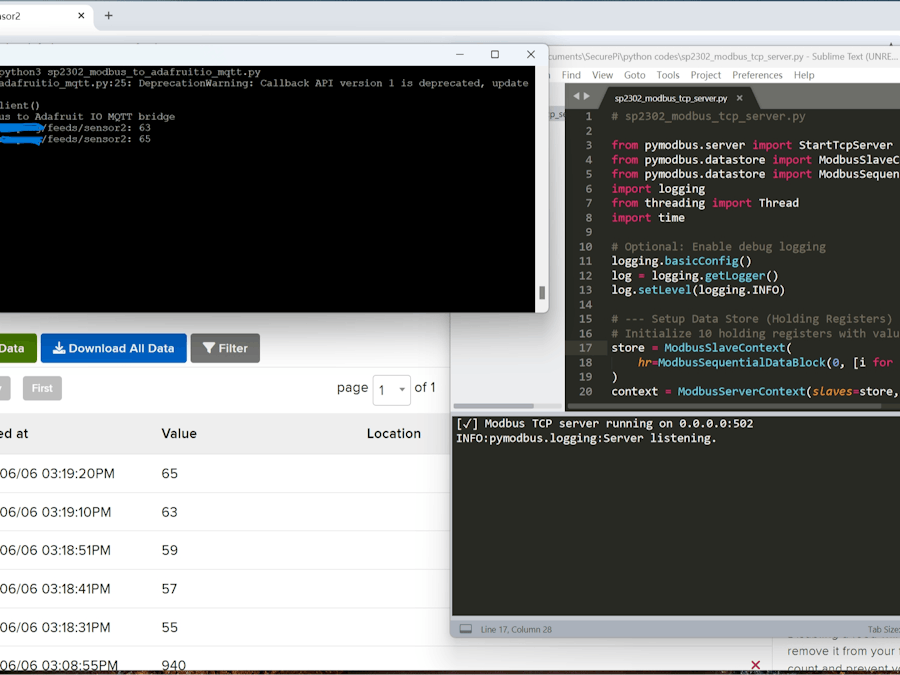The image size is (900, 675).
Task: Open a new browser tab
Action: 109,16
